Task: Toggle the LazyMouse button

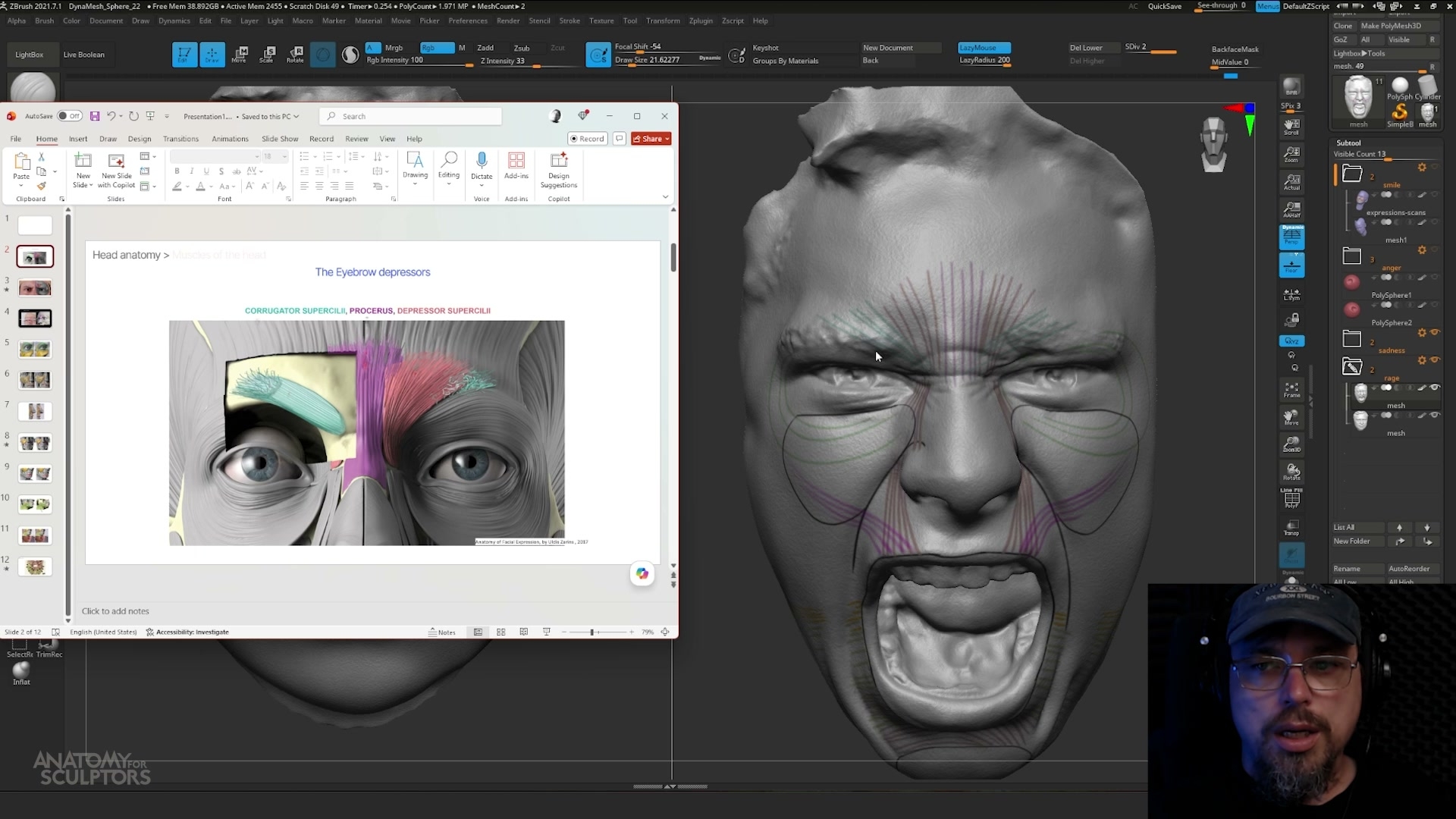Action: pos(984,48)
